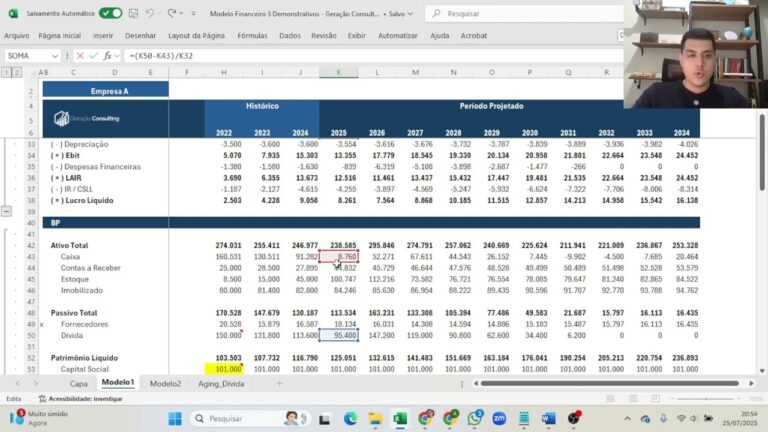768x432 pixels.
Task: Open the Name Box dropdown arrow
Action: point(56,55)
